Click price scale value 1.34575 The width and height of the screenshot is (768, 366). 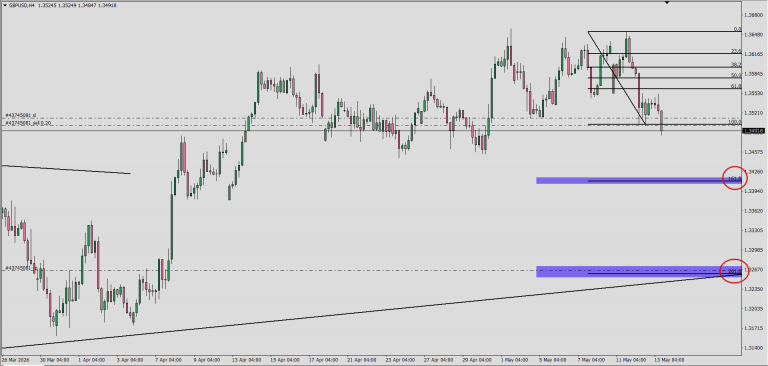754,152
